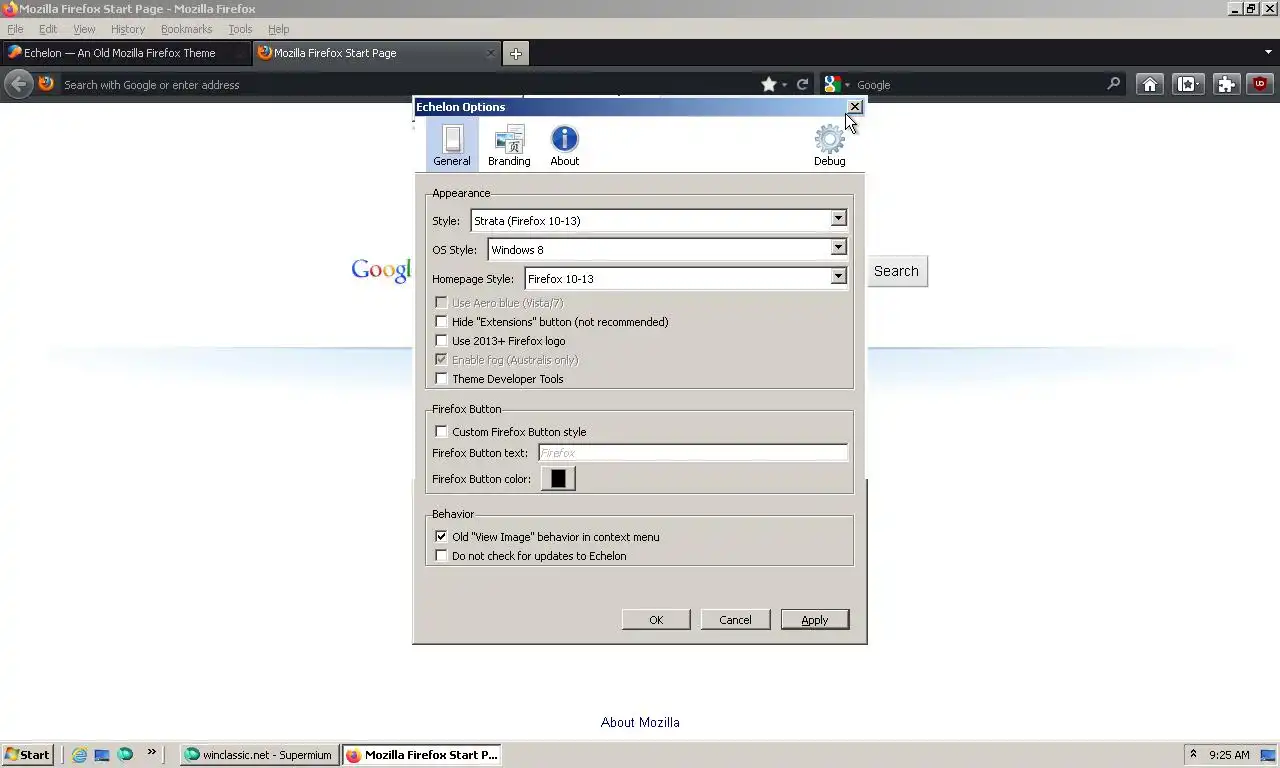This screenshot has height=768, width=1280.
Task: Toggle Hide Extensions button checkbox
Action: 441,322
